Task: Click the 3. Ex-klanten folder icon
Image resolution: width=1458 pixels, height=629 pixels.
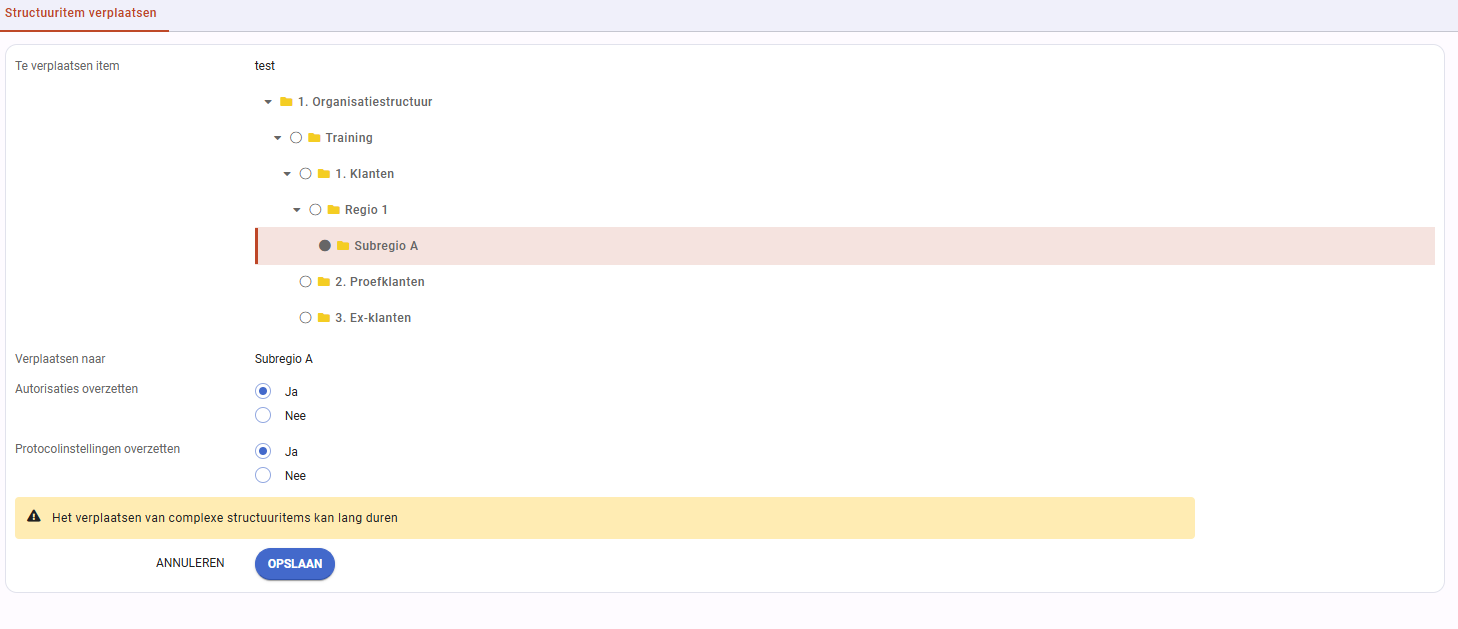Action: (x=324, y=318)
